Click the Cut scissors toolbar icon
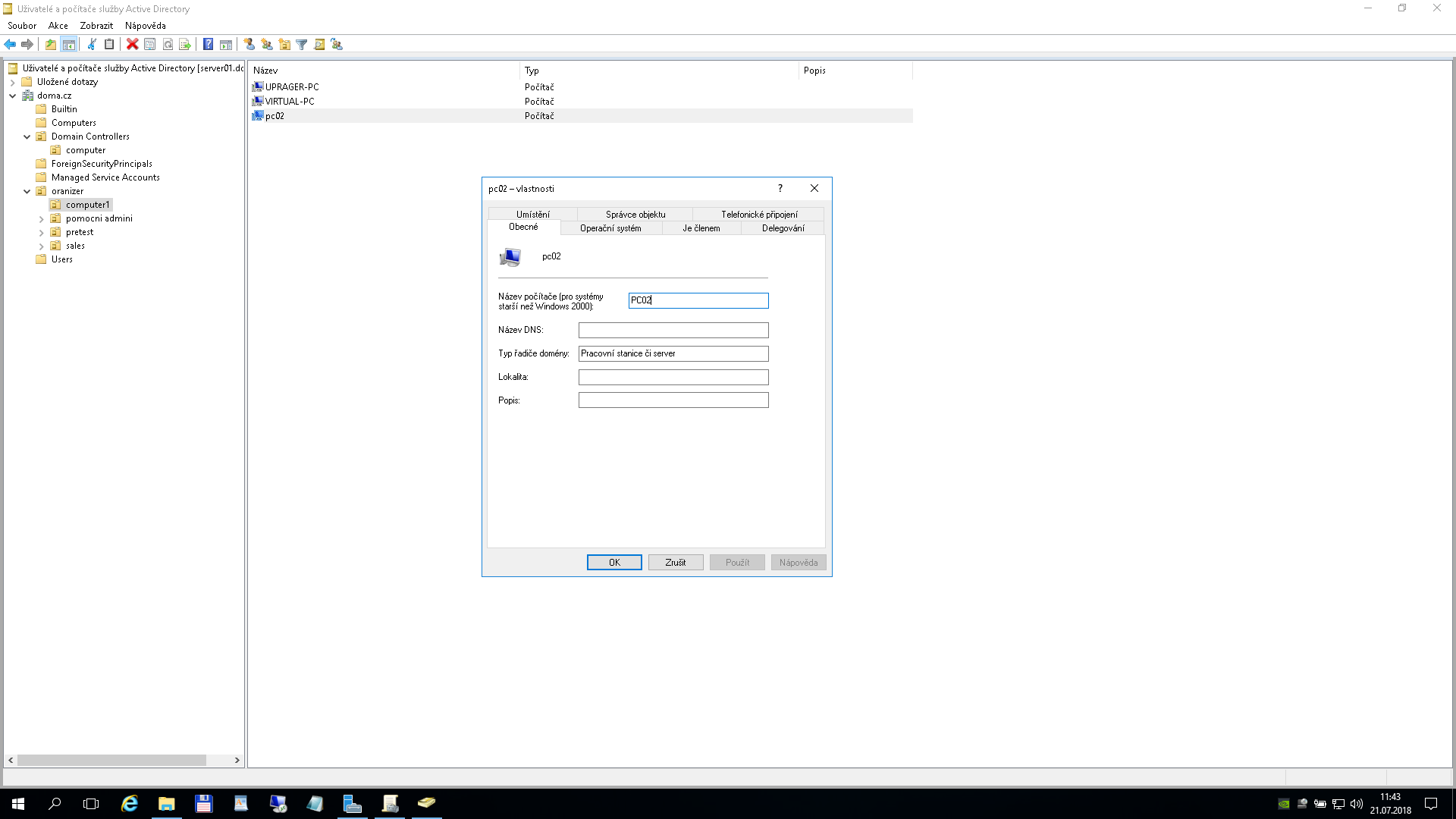 point(92,44)
